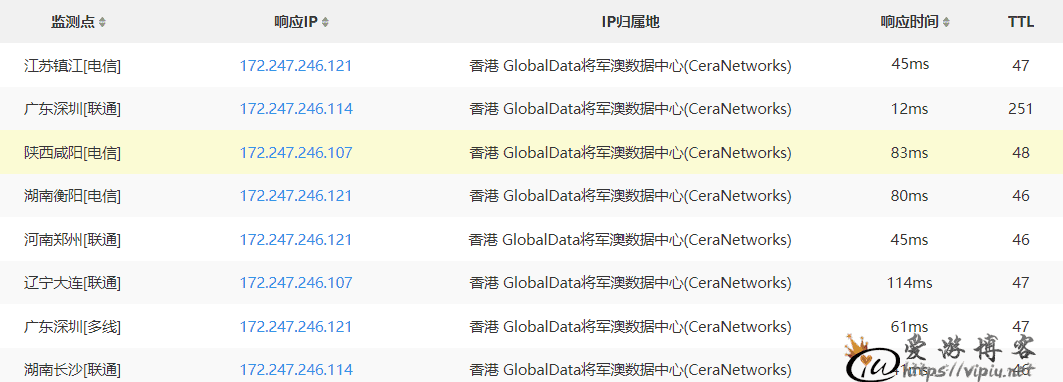The height and width of the screenshot is (382, 1063).
Task: Click the 114ms response time value
Action: [x=910, y=283]
